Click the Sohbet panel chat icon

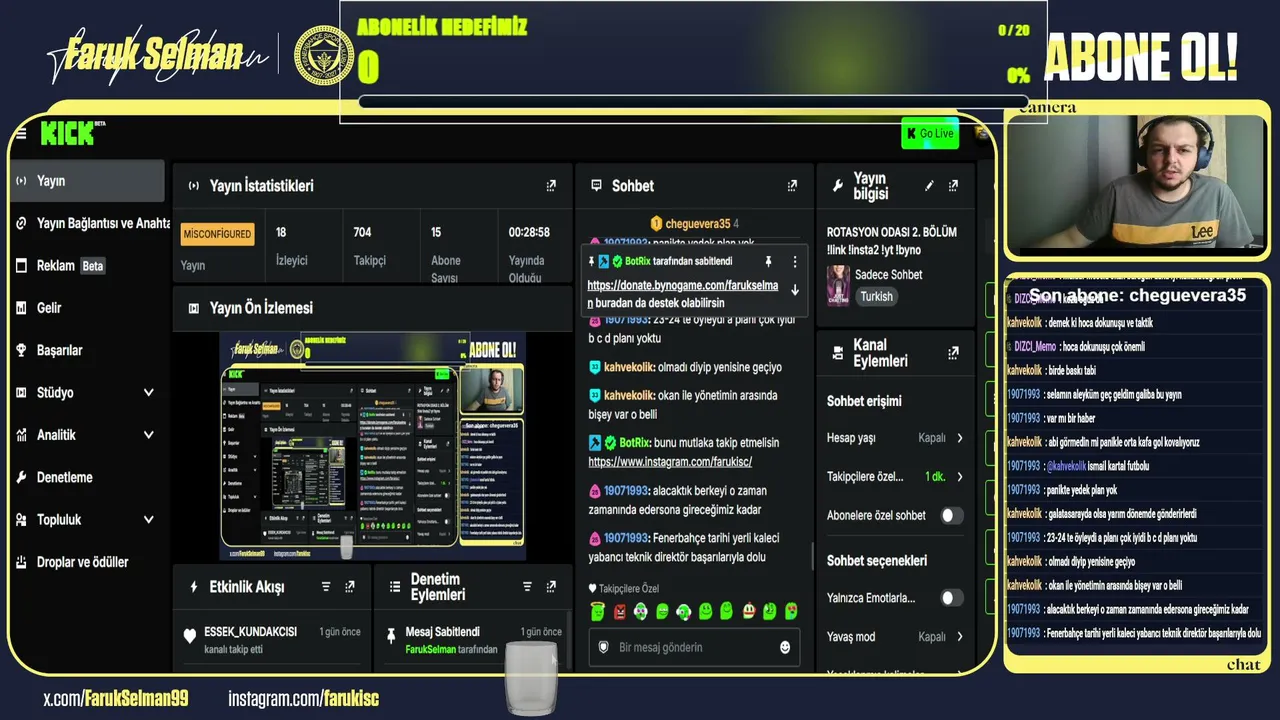tap(597, 186)
